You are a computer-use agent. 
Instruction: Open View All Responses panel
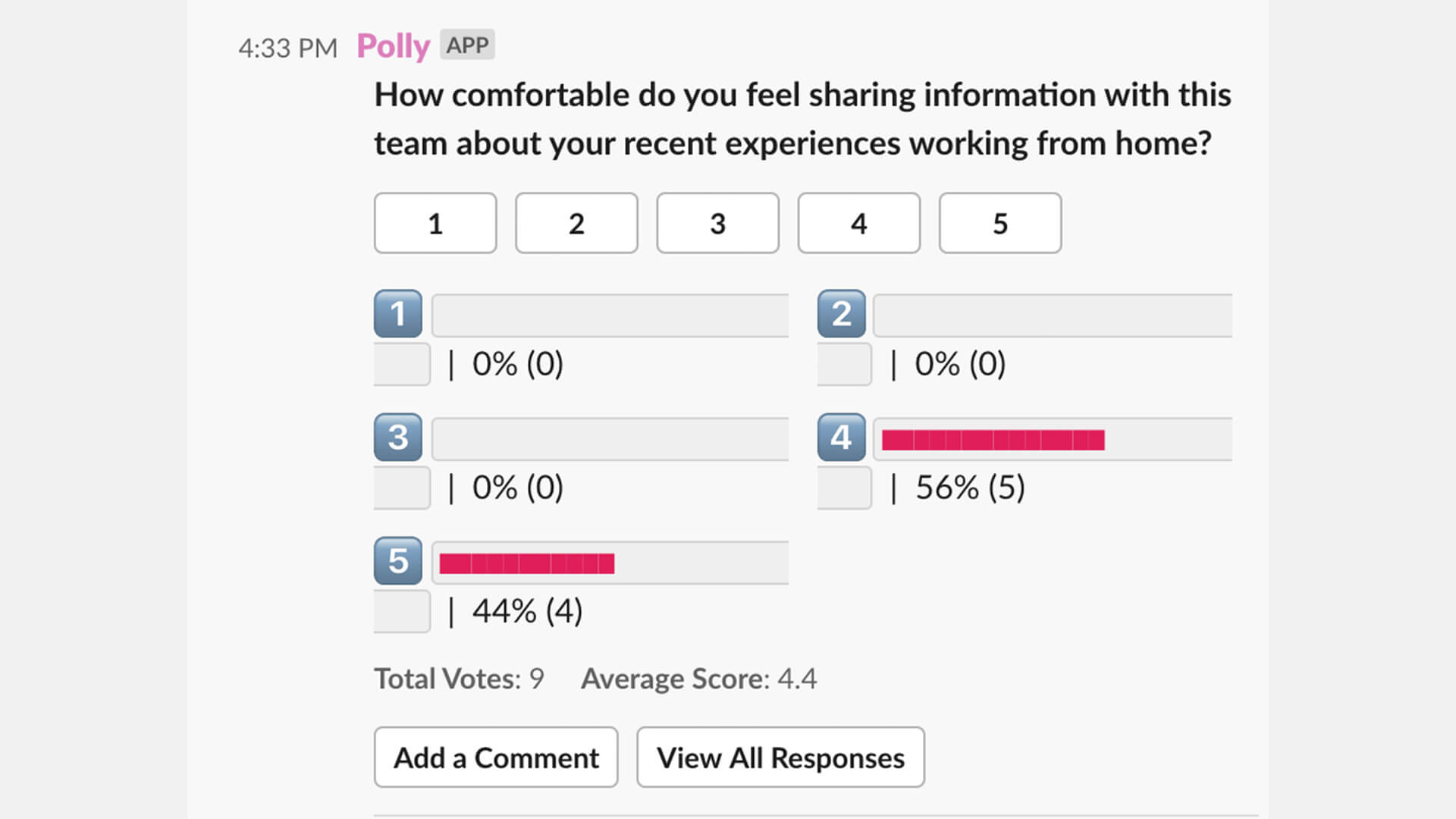click(x=780, y=757)
